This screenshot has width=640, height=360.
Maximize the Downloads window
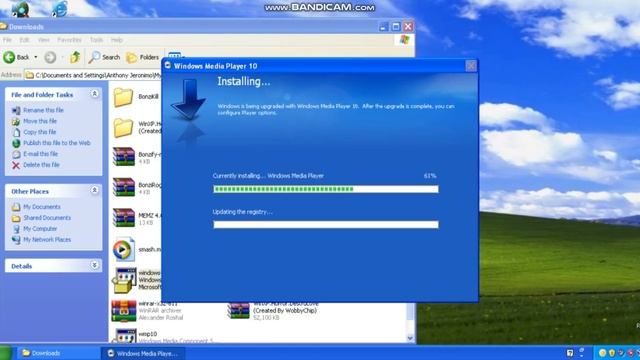pos(396,27)
